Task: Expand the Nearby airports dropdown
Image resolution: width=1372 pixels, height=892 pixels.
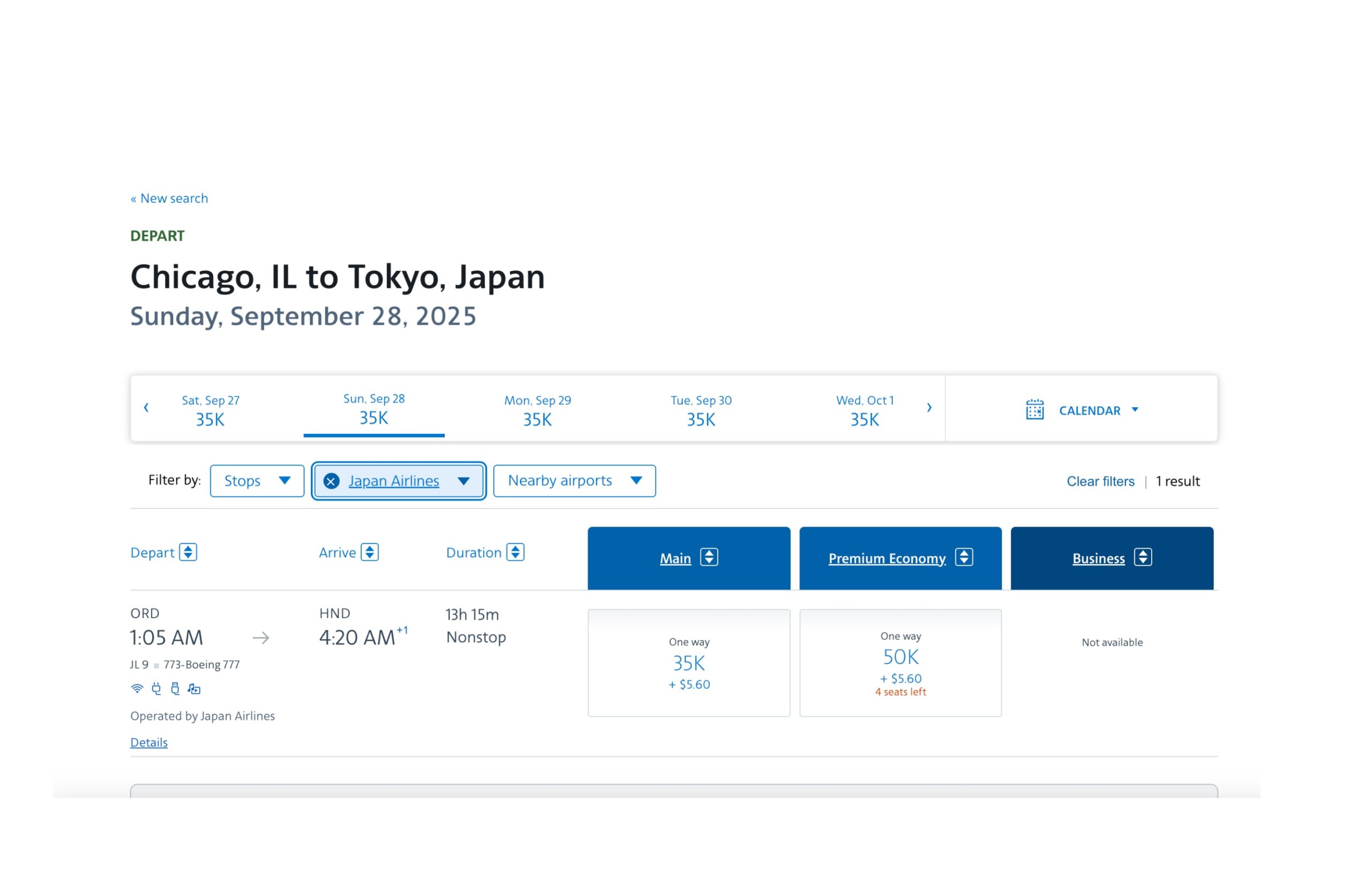Action: click(574, 481)
